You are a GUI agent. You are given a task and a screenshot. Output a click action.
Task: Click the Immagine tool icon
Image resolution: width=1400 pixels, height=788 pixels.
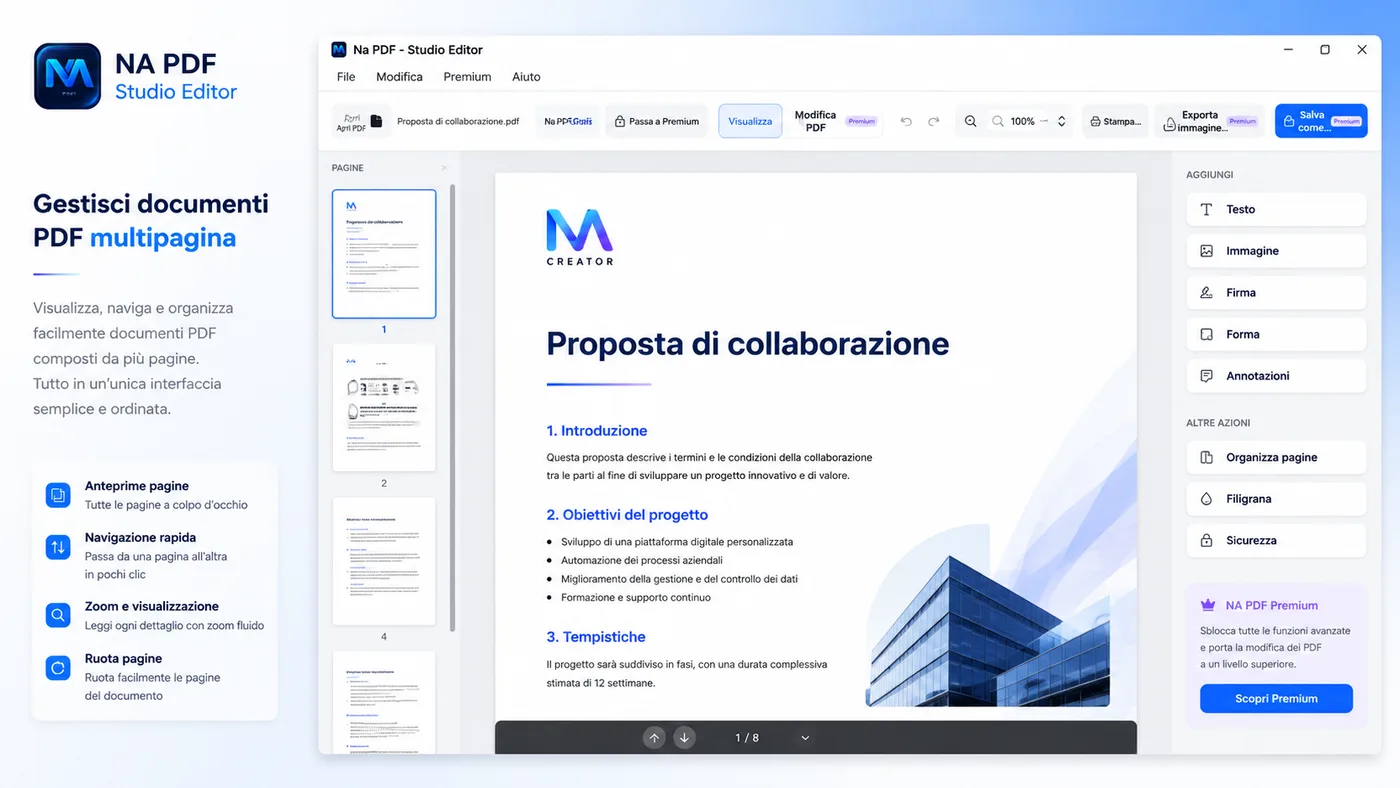1206,251
